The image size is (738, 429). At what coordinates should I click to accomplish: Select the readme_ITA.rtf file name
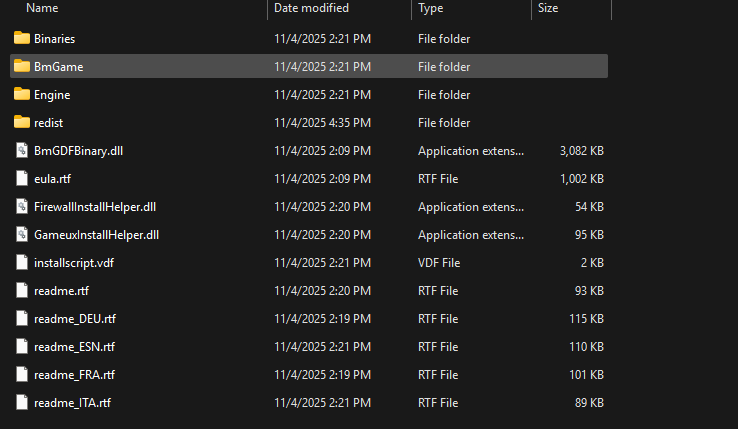click(x=72, y=402)
